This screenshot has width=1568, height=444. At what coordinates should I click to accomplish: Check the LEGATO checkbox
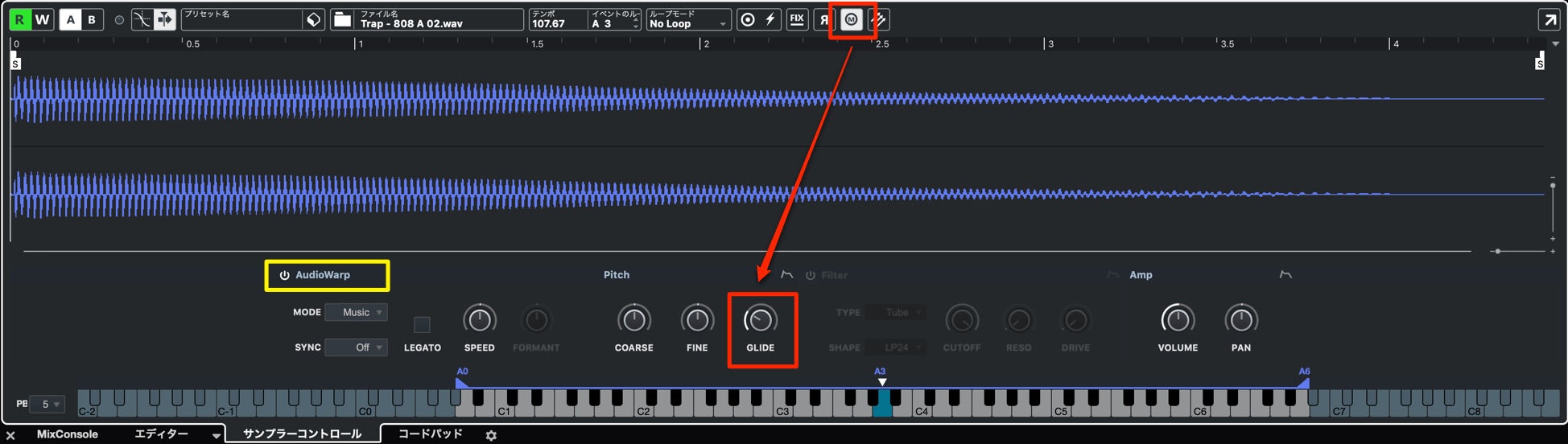[422, 324]
